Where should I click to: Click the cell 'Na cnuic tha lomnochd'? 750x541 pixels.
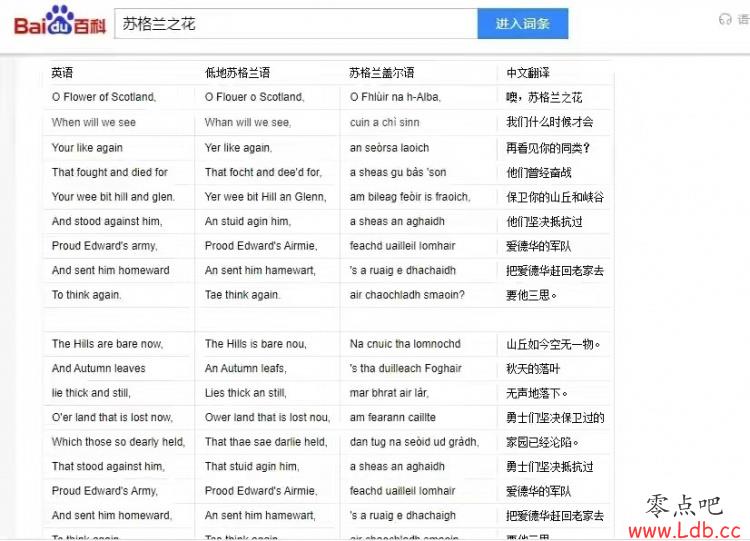tap(405, 344)
